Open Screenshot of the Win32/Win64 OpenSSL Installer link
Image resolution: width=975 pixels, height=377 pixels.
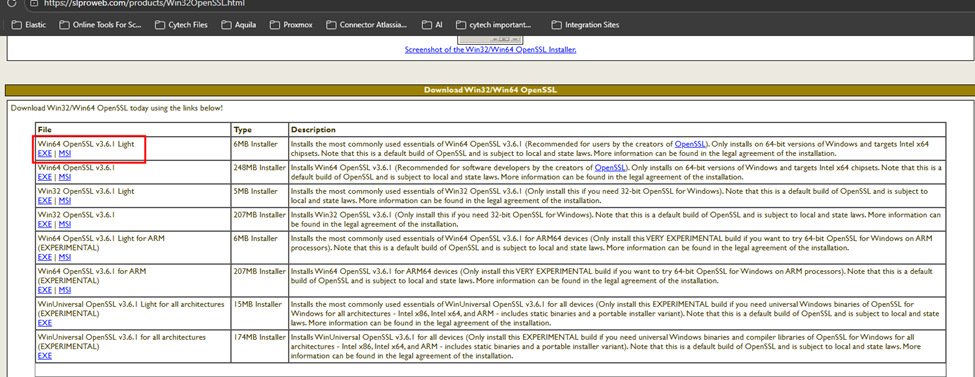(x=490, y=50)
